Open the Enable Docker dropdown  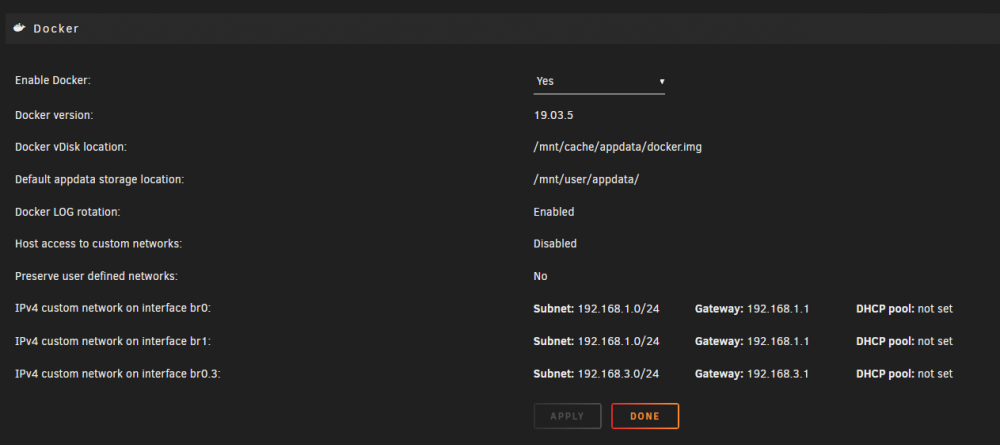point(599,82)
